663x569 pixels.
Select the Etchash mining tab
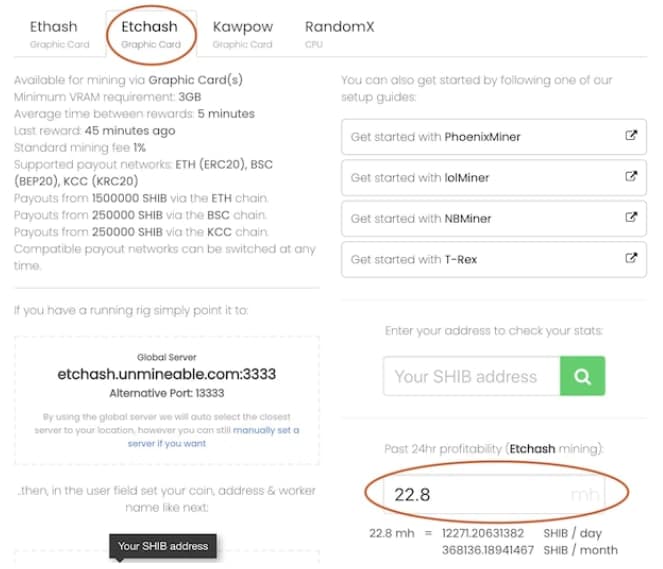pyautogui.click(x=151, y=33)
